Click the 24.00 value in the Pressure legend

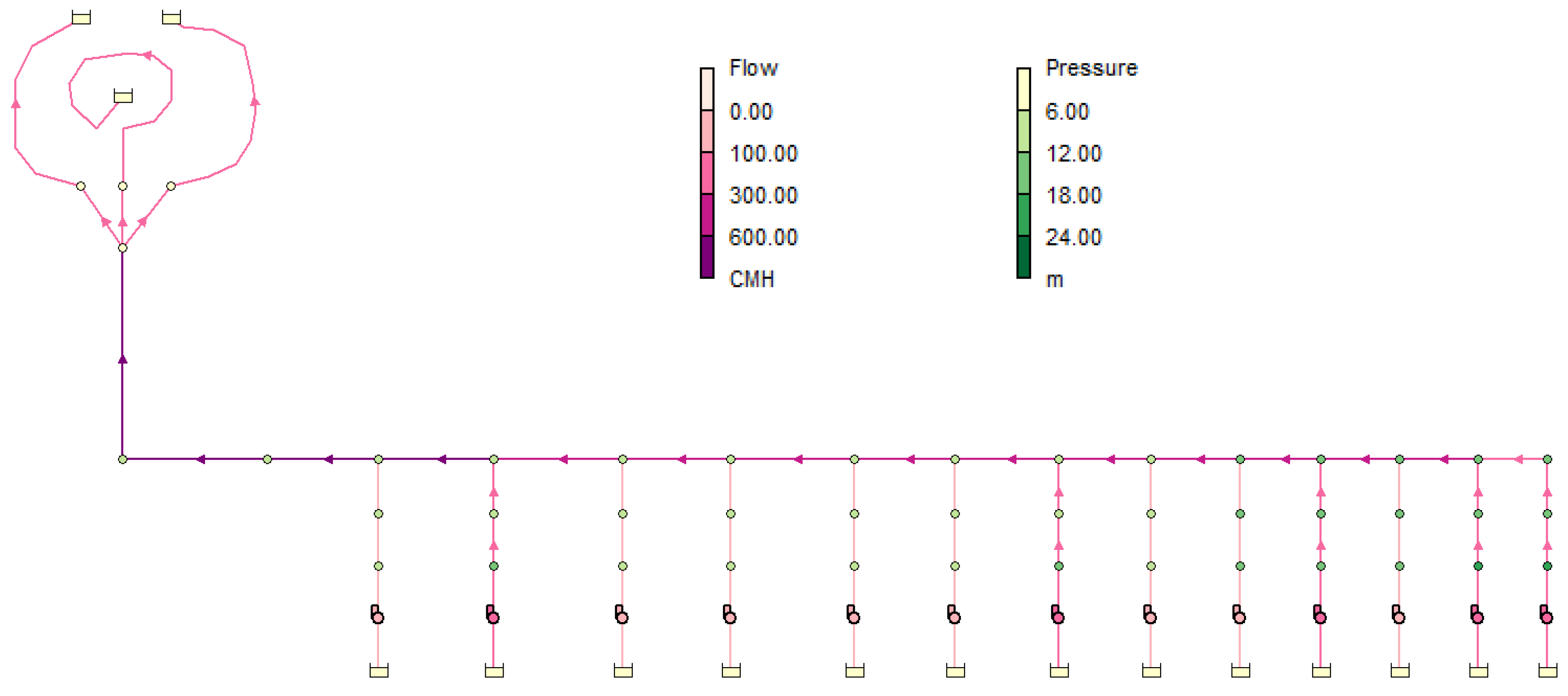pos(1073,237)
